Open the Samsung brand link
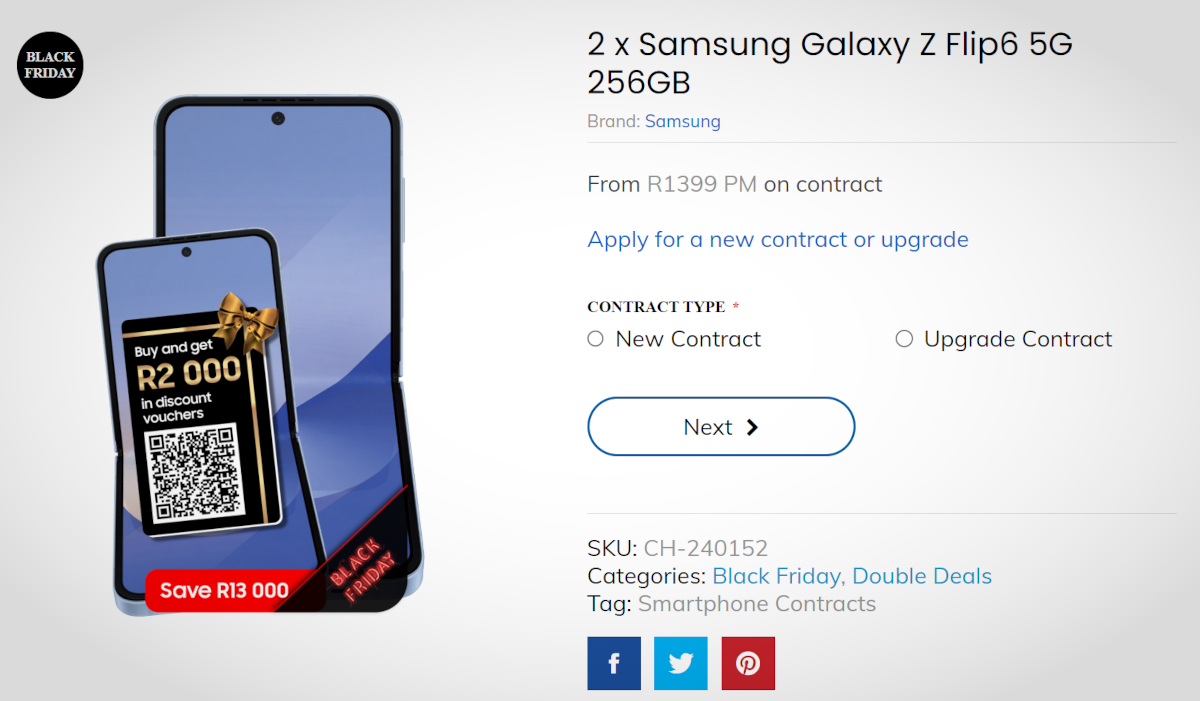 click(x=683, y=121)
